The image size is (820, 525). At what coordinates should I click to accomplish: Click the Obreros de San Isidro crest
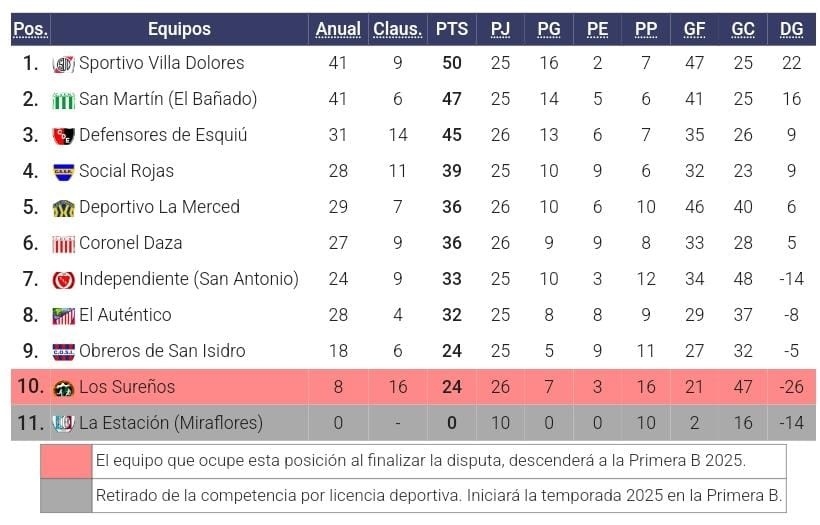coord(64,352)
